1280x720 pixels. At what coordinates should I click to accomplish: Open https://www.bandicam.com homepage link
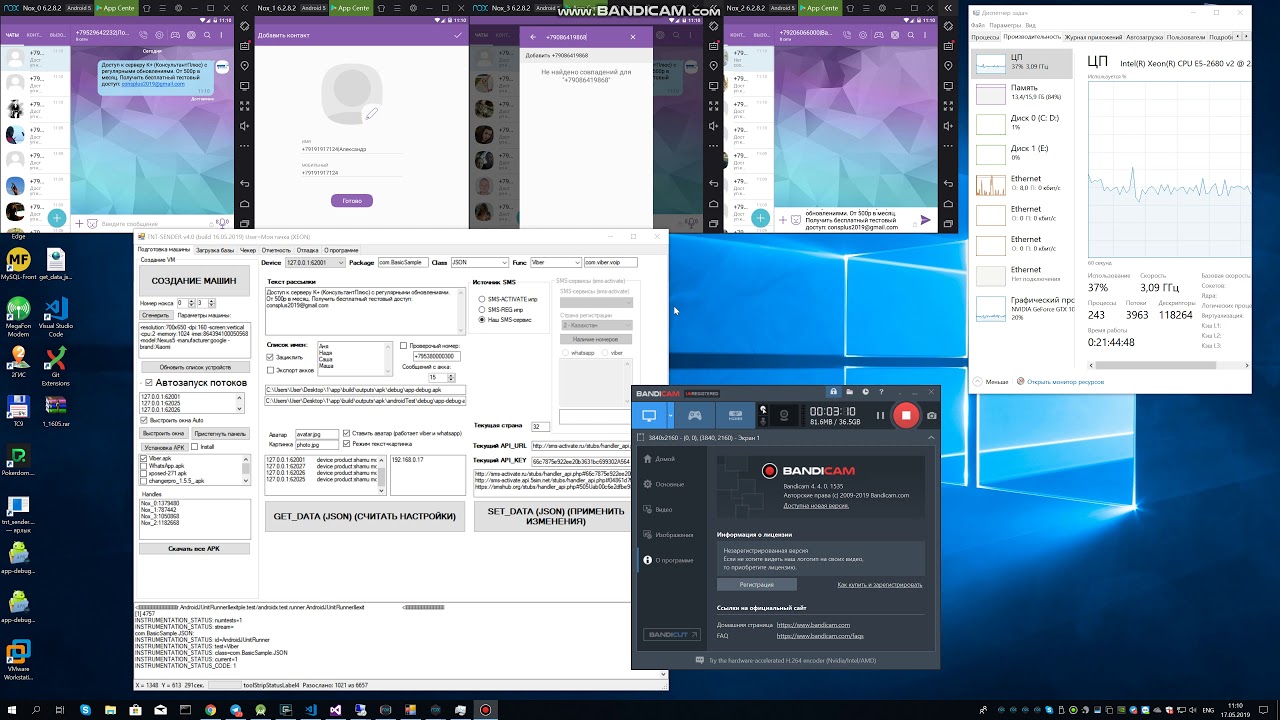[813, 625]
